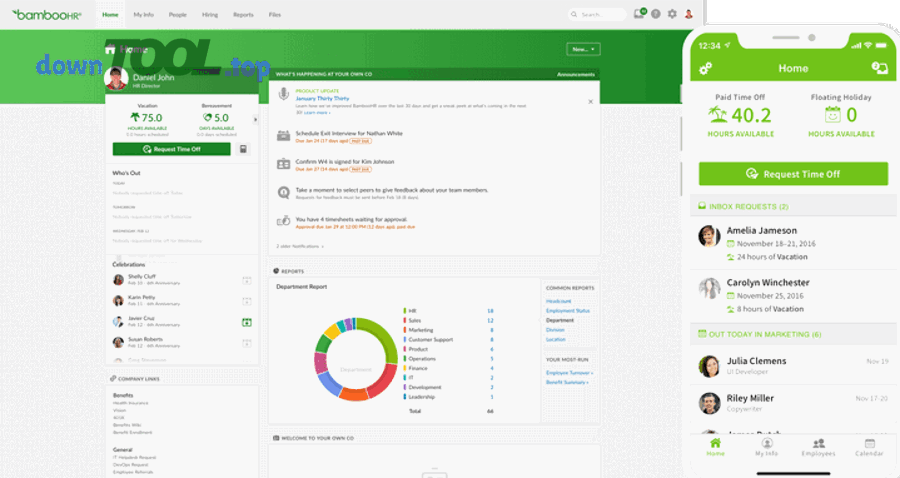Open the settings gear in desktop header
The height and width of the screenshot is (478, 900).
[672, 15]
